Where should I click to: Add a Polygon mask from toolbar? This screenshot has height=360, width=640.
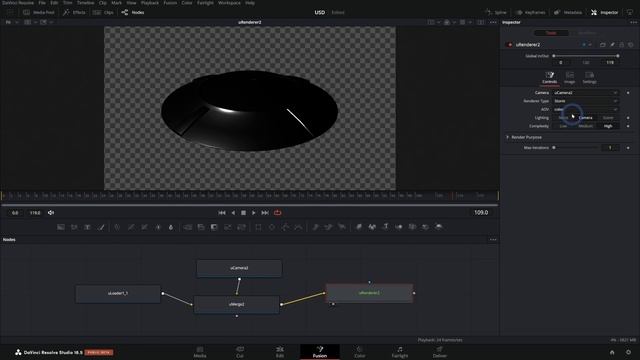285,227
